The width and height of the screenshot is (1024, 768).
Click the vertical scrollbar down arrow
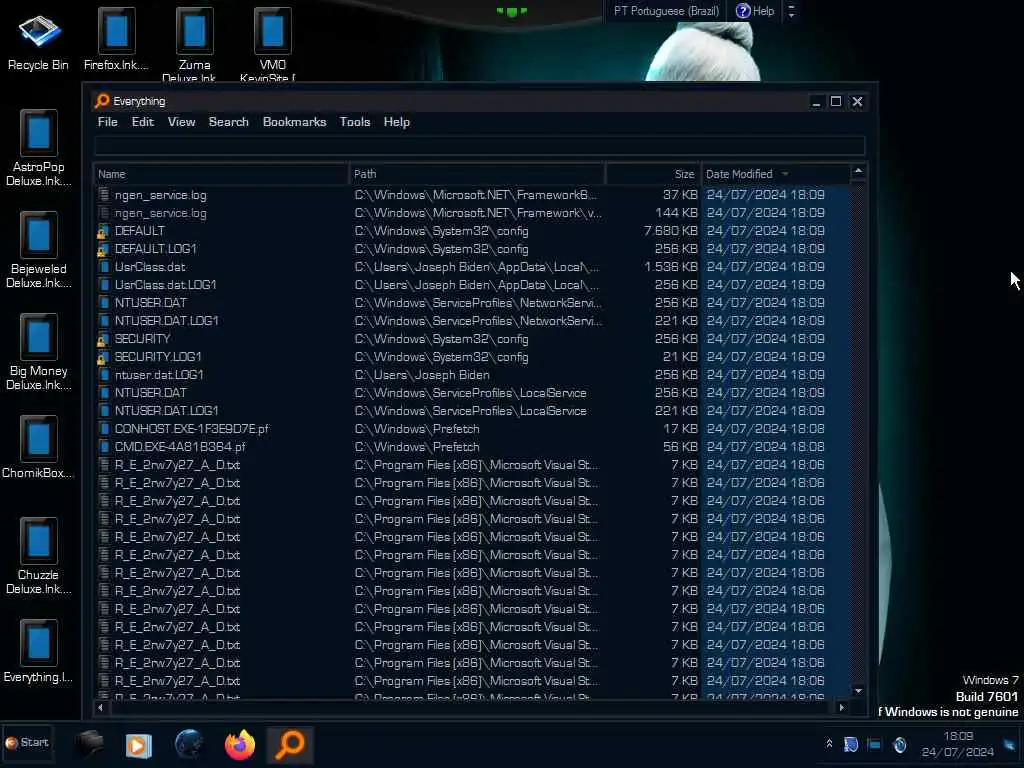[858, 691]
